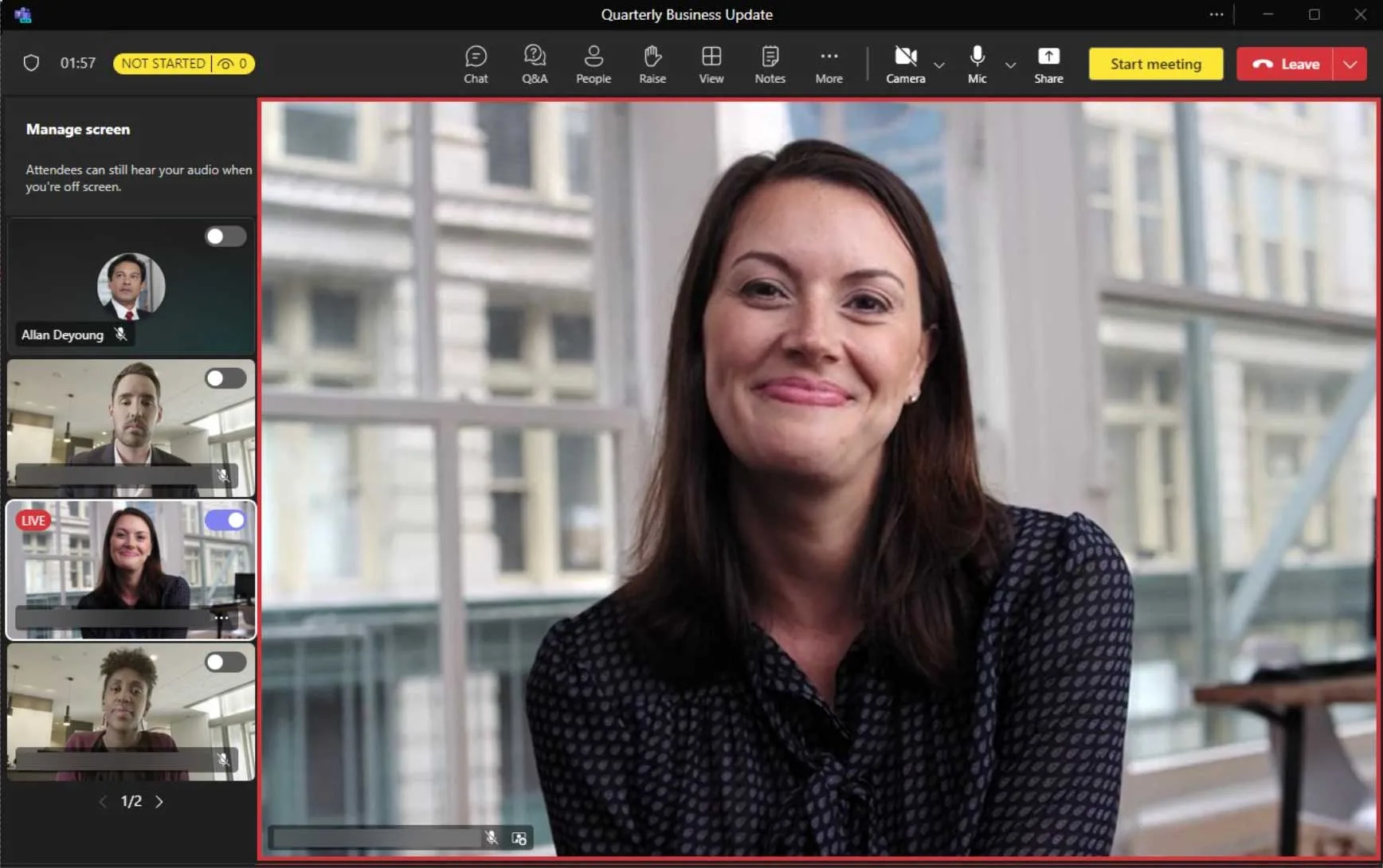Mute the Mic
The image size is (1383, 868).
pos(977,65)
